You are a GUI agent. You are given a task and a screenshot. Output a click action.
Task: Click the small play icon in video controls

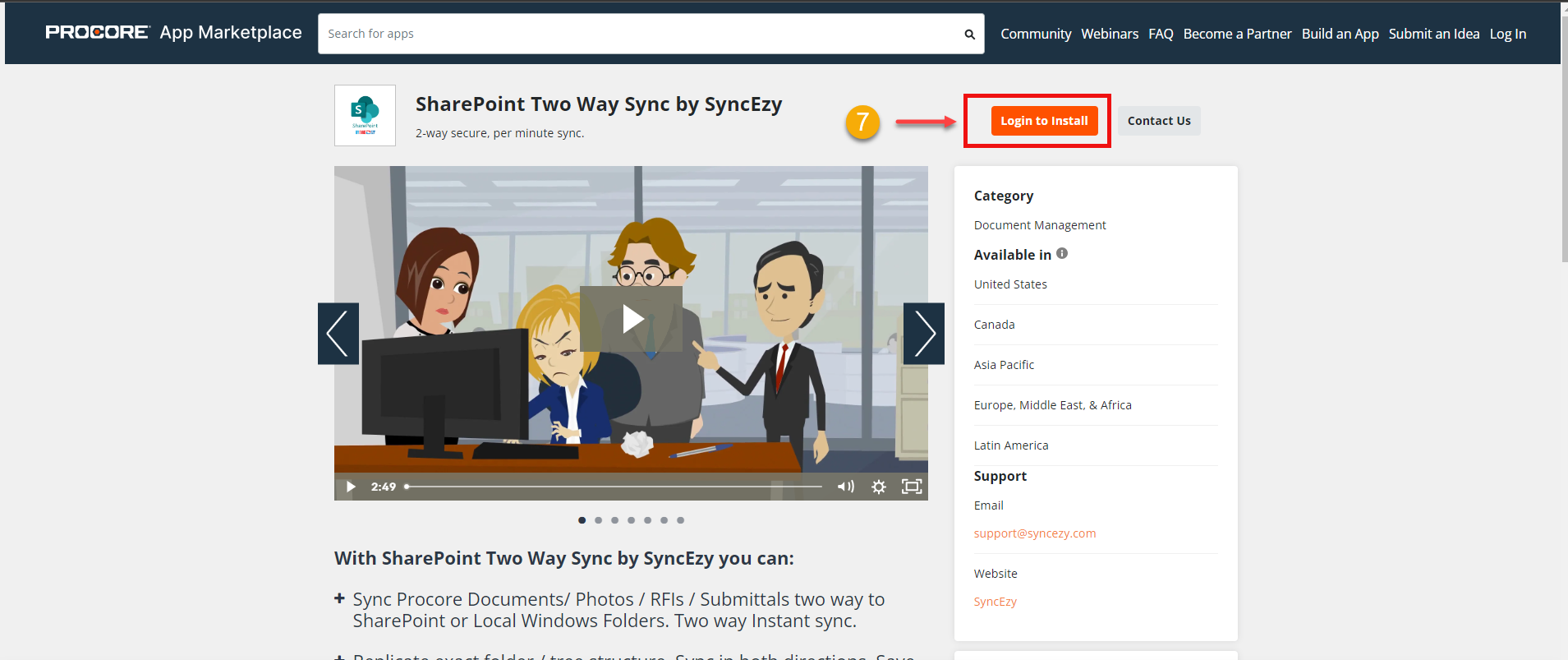351,487
